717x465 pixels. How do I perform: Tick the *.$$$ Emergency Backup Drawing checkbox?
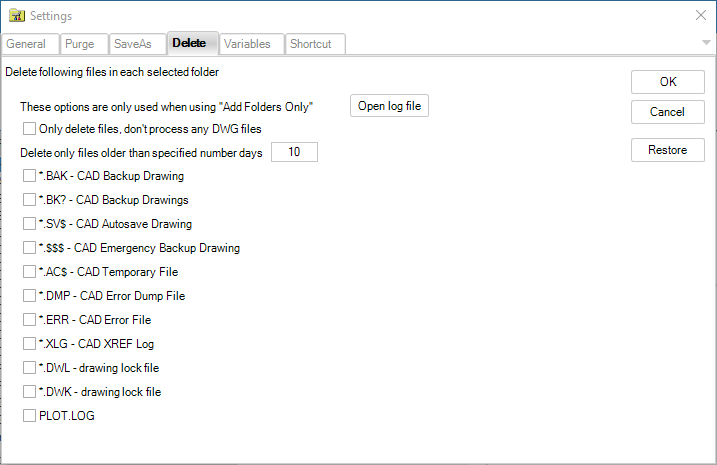click(x=29, y=248)
